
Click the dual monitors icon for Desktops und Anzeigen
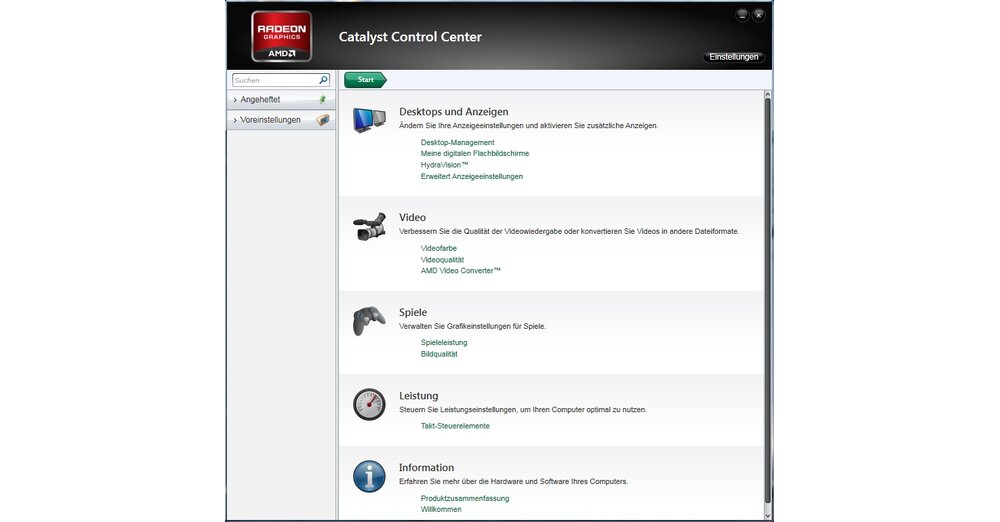coord(369,120)
